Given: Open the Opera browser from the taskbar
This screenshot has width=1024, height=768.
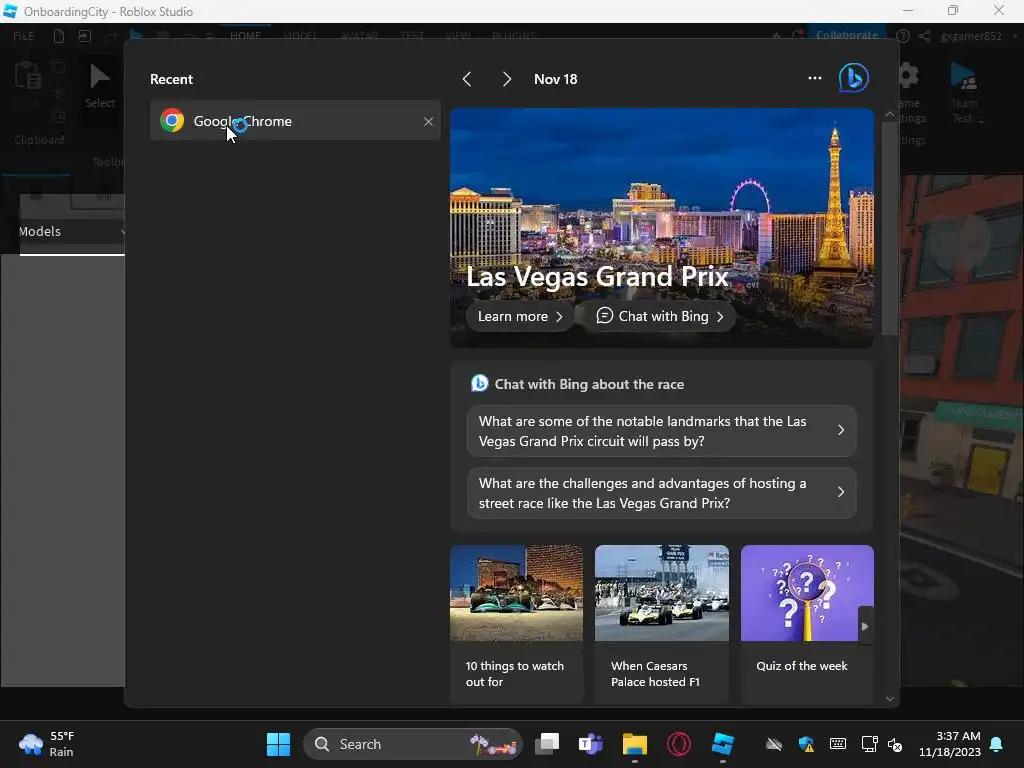Looking at the screenshot, I should click(x=679, y=744).
